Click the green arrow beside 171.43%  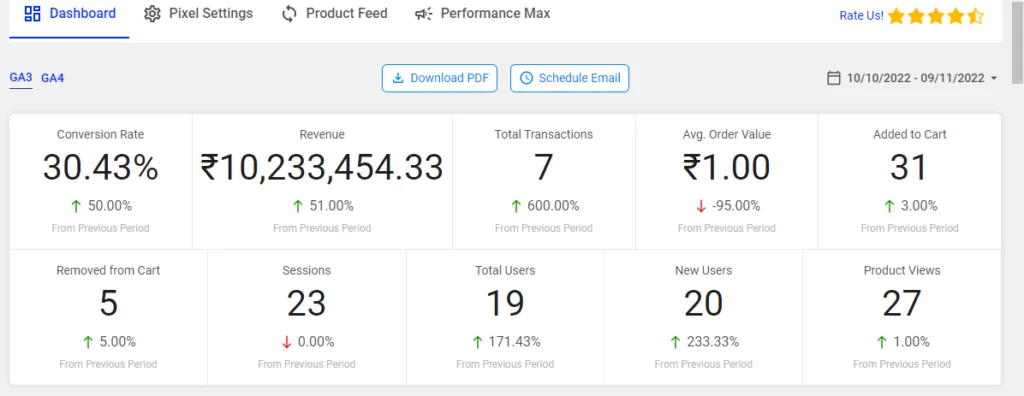477,342
